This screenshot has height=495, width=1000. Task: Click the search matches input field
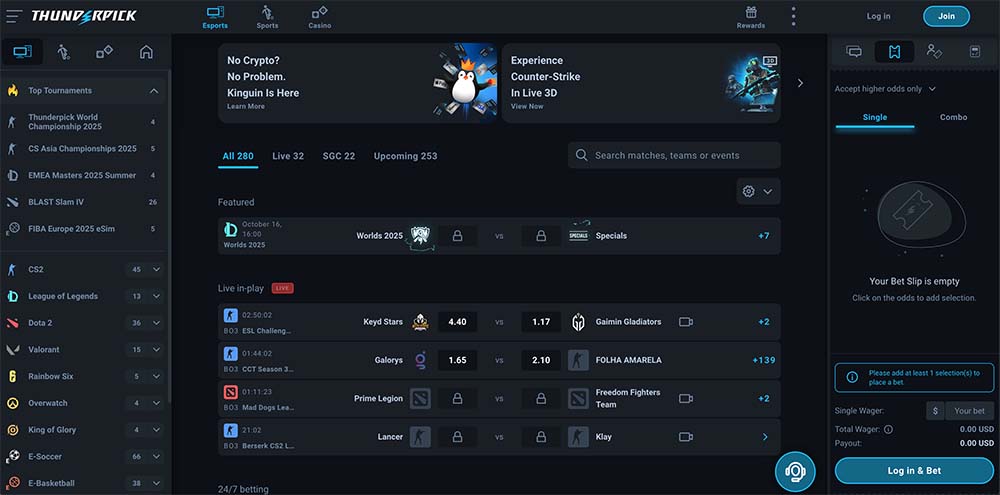point(674,156)
